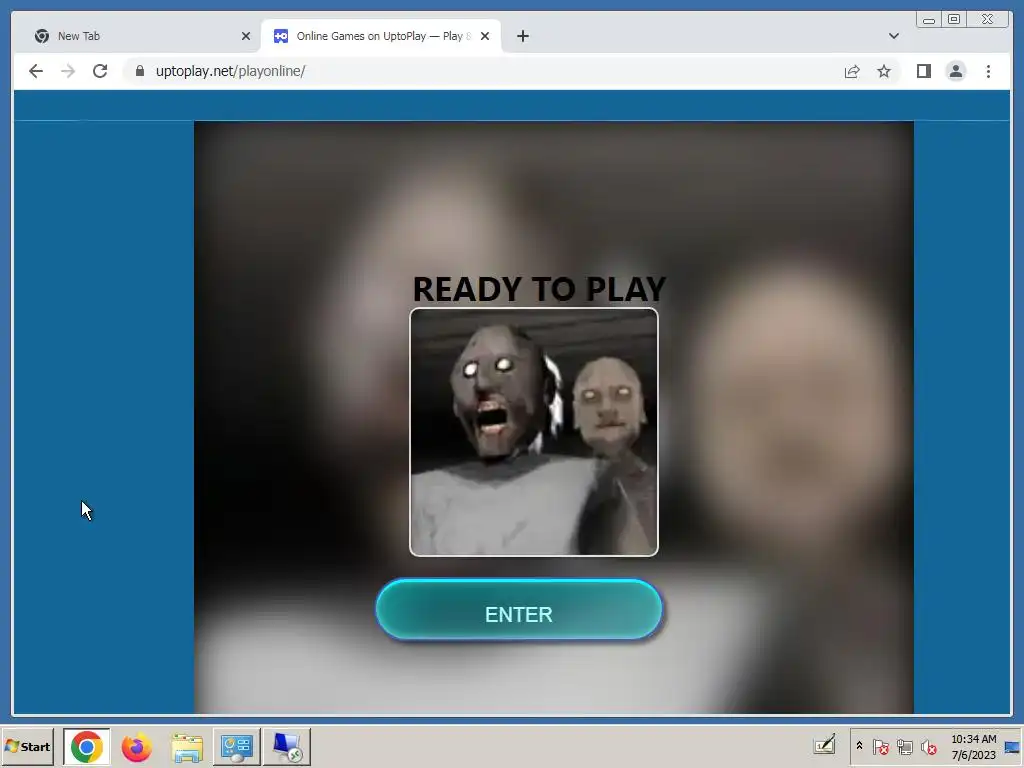Share this page using share icon
Image resolution: width=1024 pixels, height=768 pixels.
coord(852,71)
